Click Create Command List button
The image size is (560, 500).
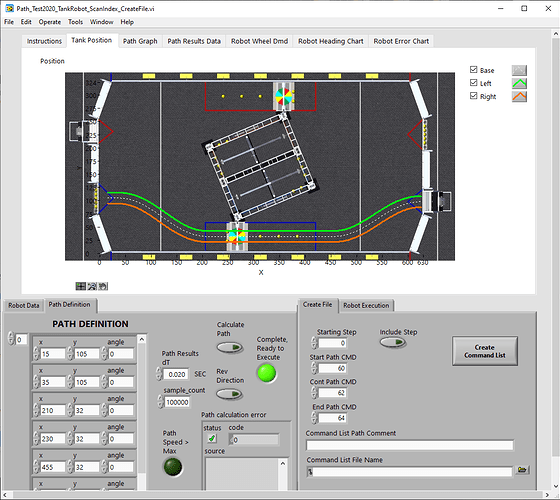click(485, 351)
